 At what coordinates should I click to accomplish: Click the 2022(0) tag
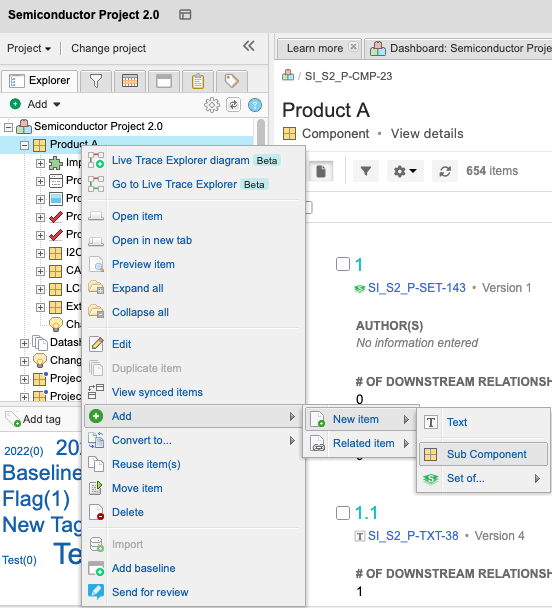pyautogui.click(x=24, y=451)
